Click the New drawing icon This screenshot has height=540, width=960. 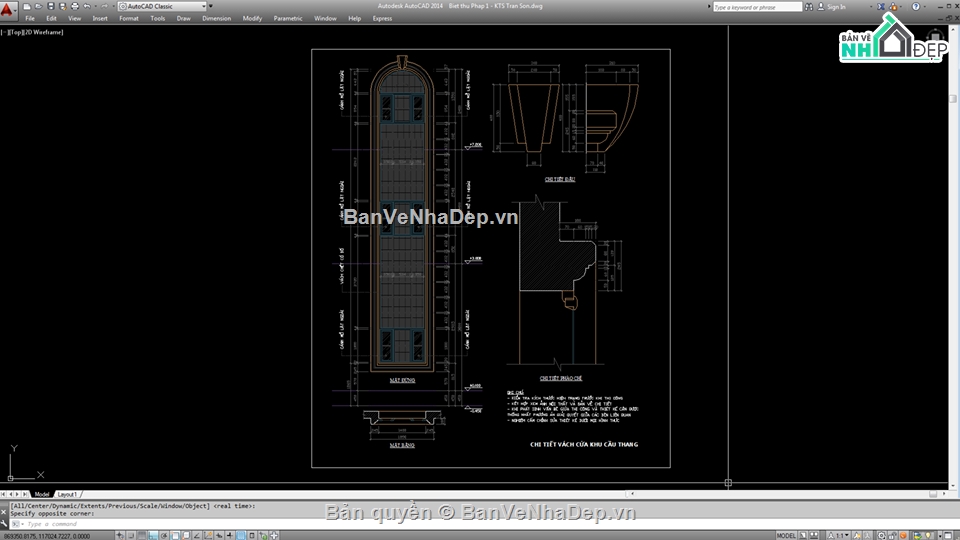pos(28,6)
